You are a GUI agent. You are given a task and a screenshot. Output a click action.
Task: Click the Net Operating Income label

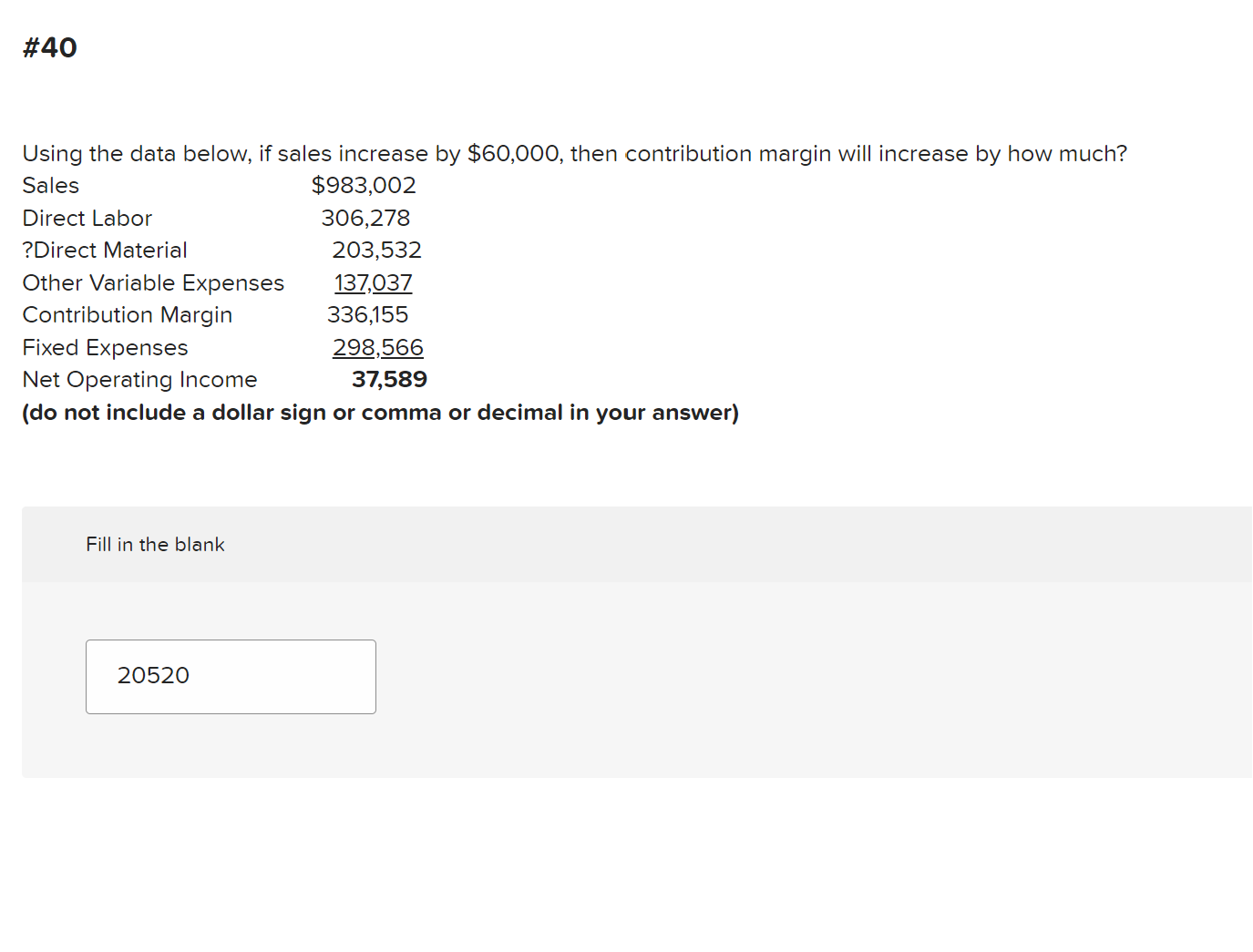click(139, 379)
